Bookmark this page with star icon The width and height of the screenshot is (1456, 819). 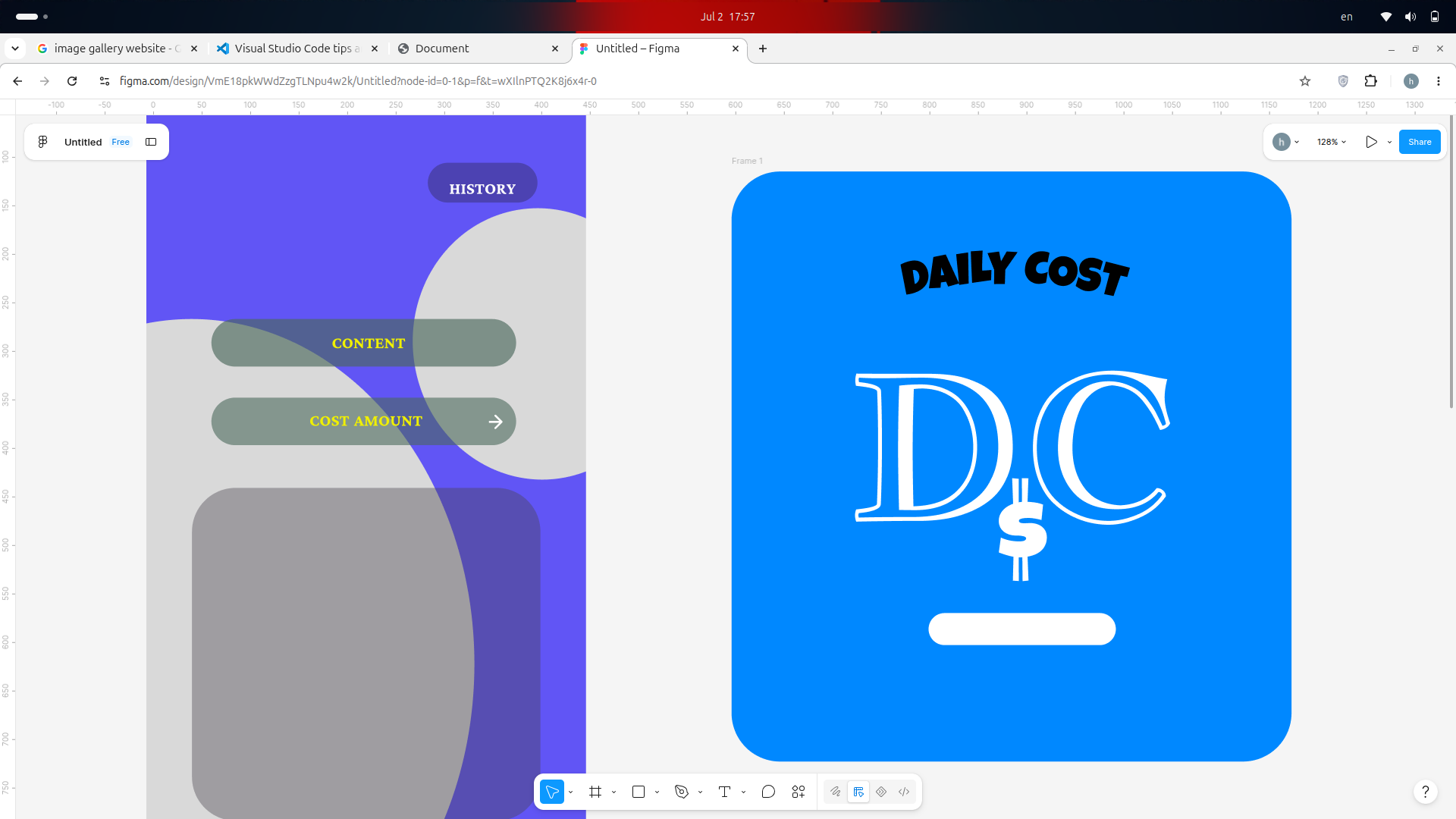click(x=1305, y=81)
